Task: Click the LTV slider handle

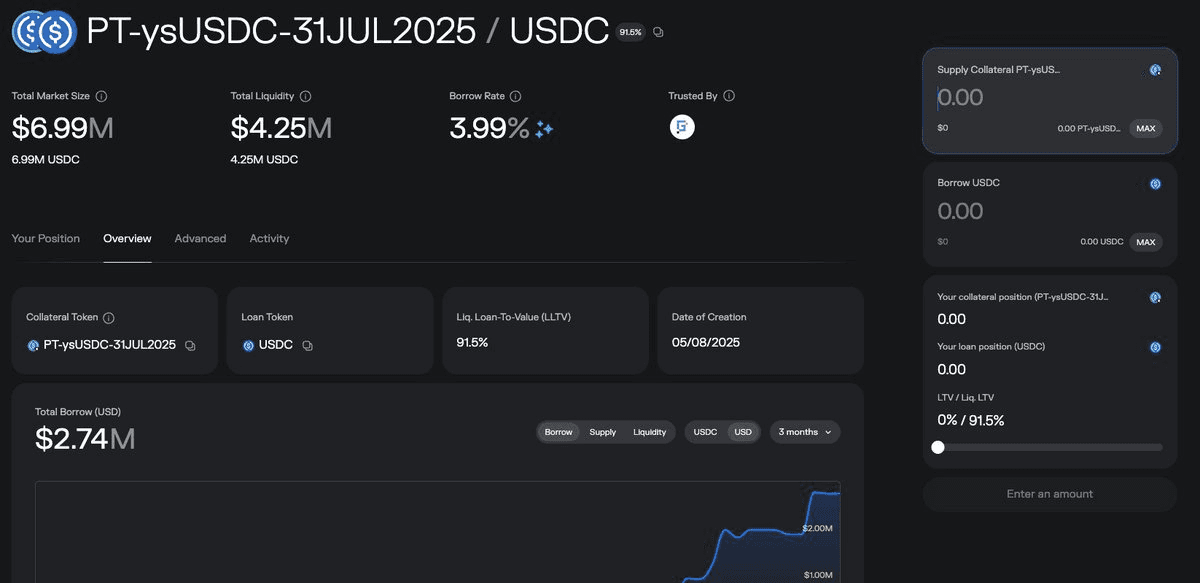Action: coord(938,447)
